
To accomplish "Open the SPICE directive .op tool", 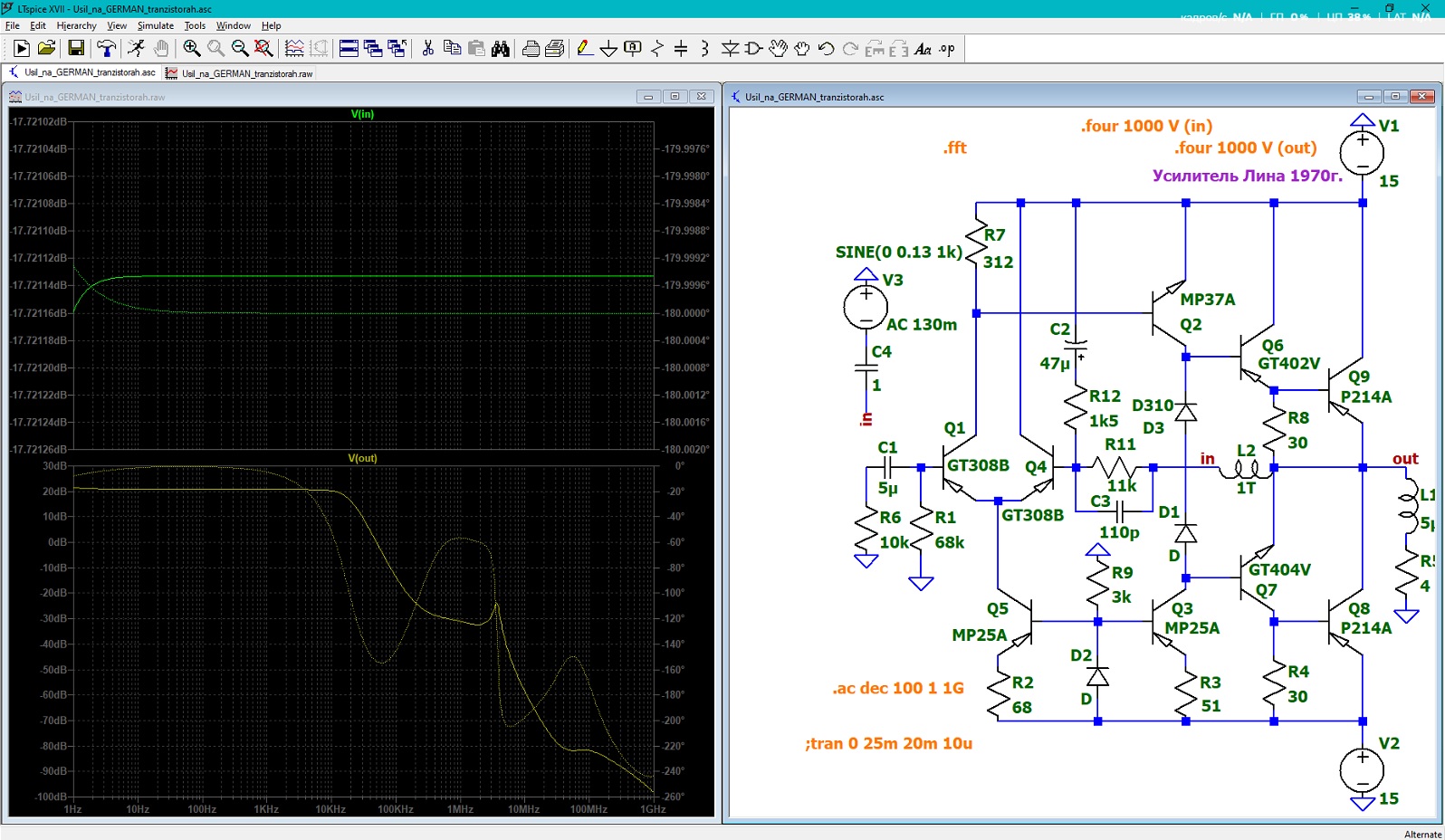I will point(947,49).
